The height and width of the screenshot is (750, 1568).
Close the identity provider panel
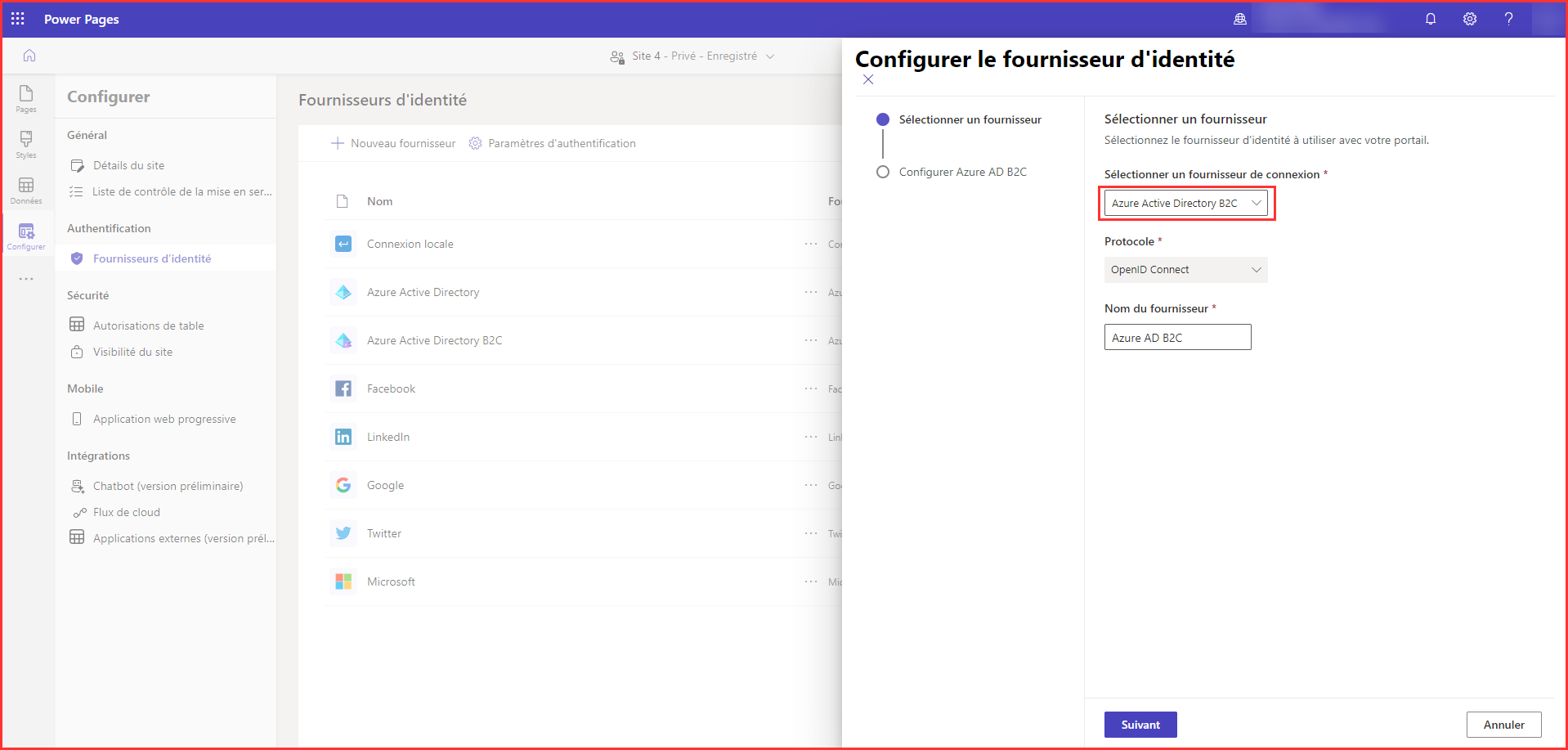(868, 79)
